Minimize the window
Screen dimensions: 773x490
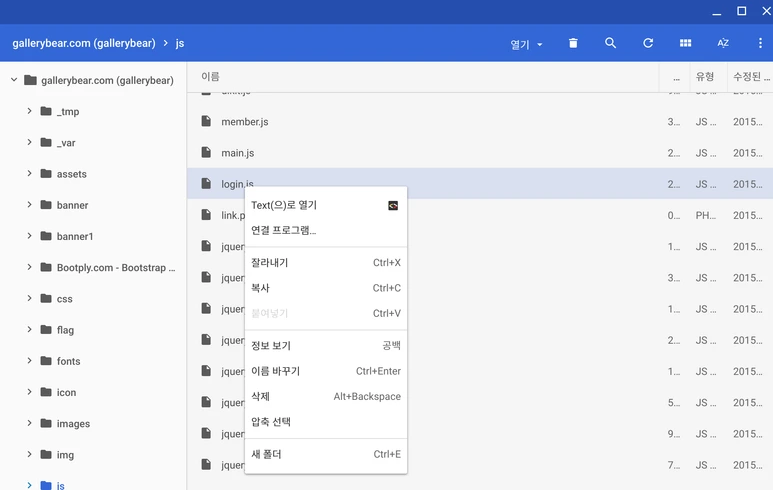(717, 13)
